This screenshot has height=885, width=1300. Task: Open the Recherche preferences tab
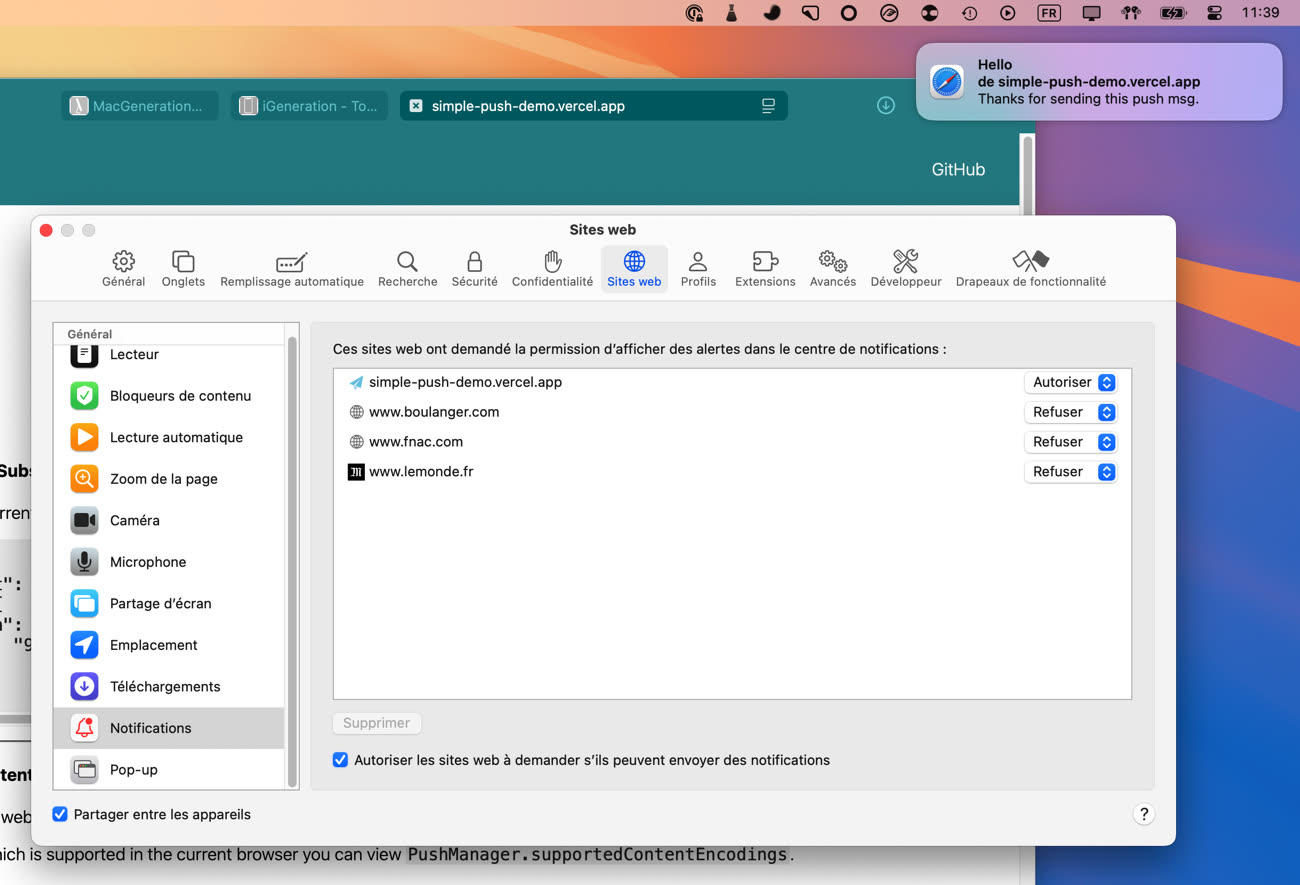pos(407,269)
